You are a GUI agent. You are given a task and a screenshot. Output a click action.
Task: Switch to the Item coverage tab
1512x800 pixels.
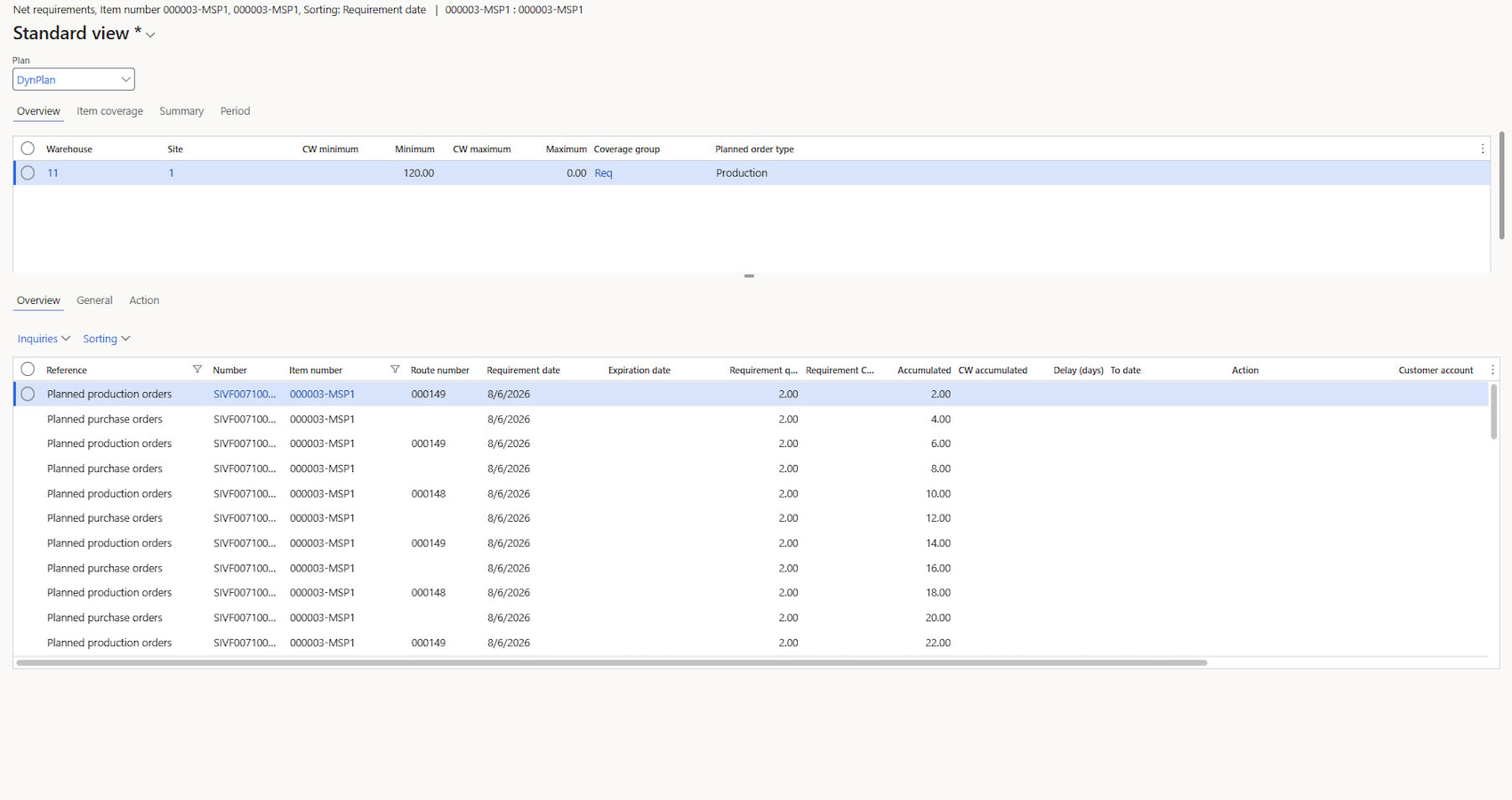click(109, 111)
